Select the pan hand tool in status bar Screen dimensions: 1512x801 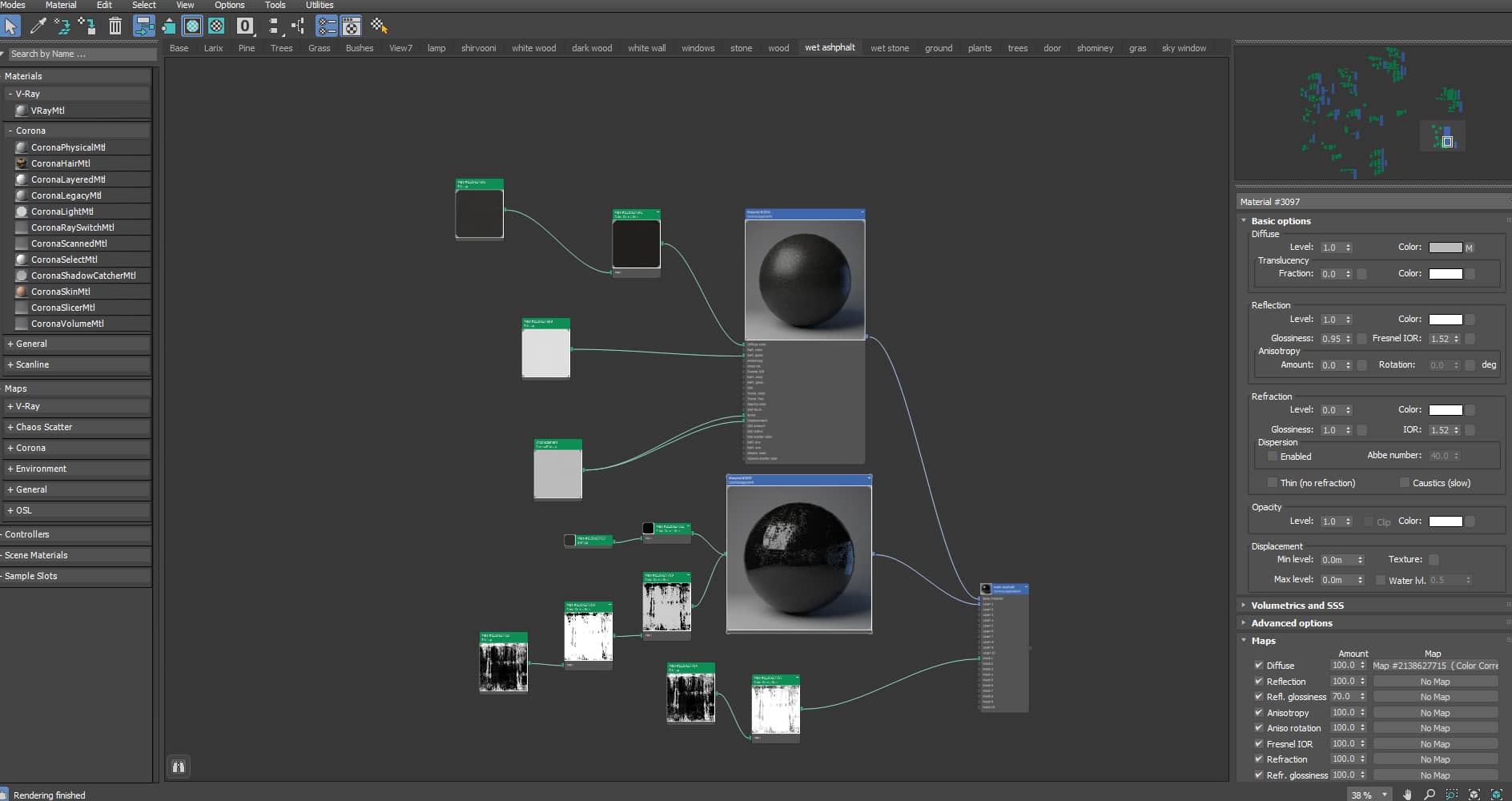coord(1407,795)
